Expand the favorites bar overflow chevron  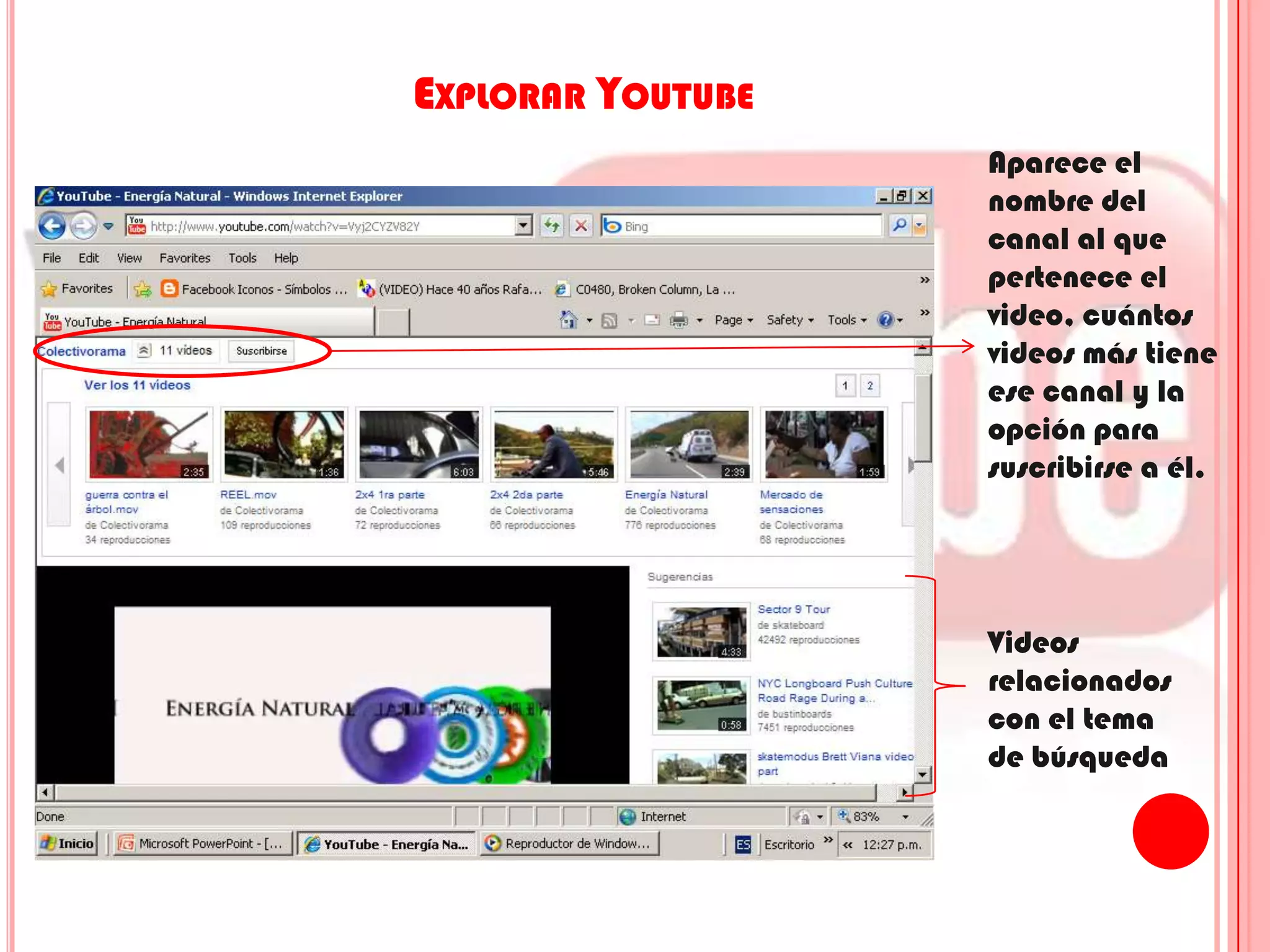click(925, 280)
